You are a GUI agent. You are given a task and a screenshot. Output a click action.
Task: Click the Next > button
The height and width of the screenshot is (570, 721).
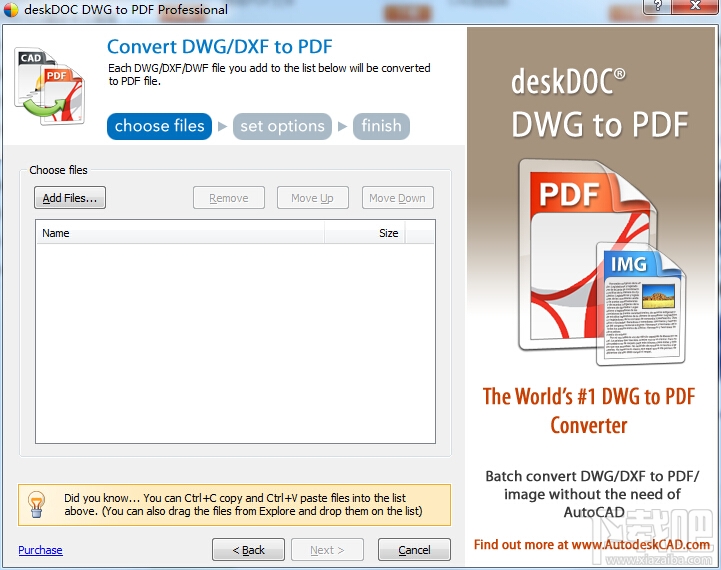(x=327, y=550)
